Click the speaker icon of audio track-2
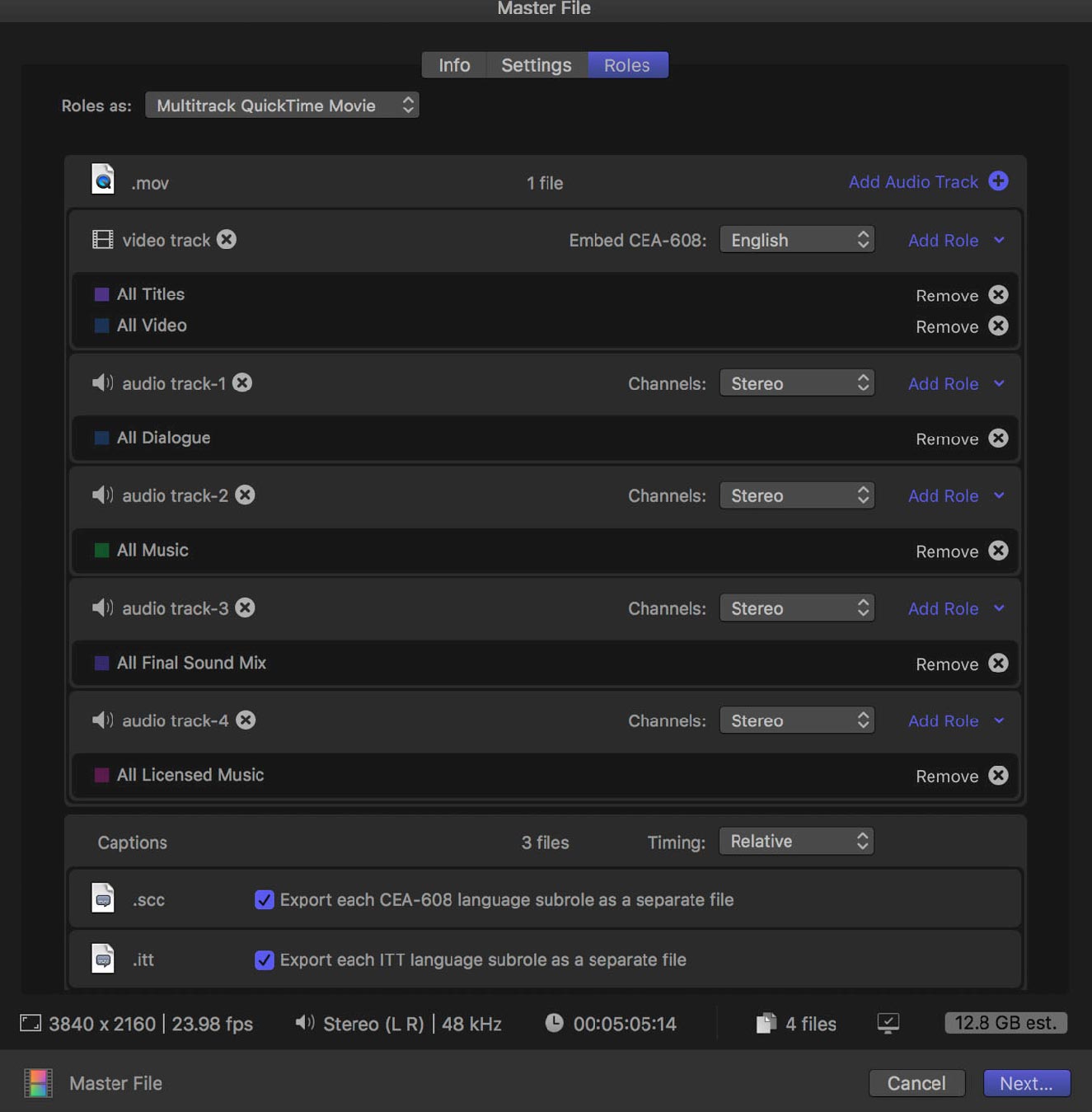1092x1112 pixels. (x=103, y=495)
